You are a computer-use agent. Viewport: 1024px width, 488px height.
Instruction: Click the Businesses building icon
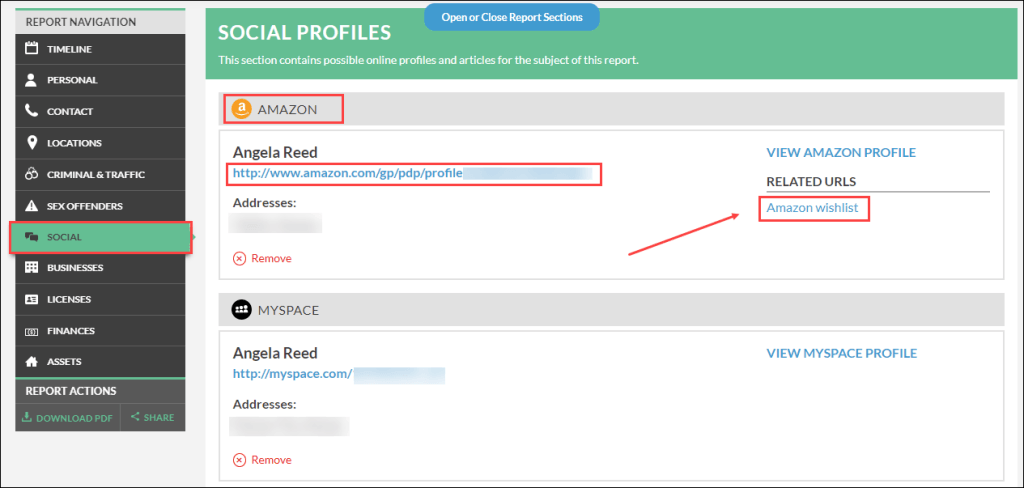31,267
